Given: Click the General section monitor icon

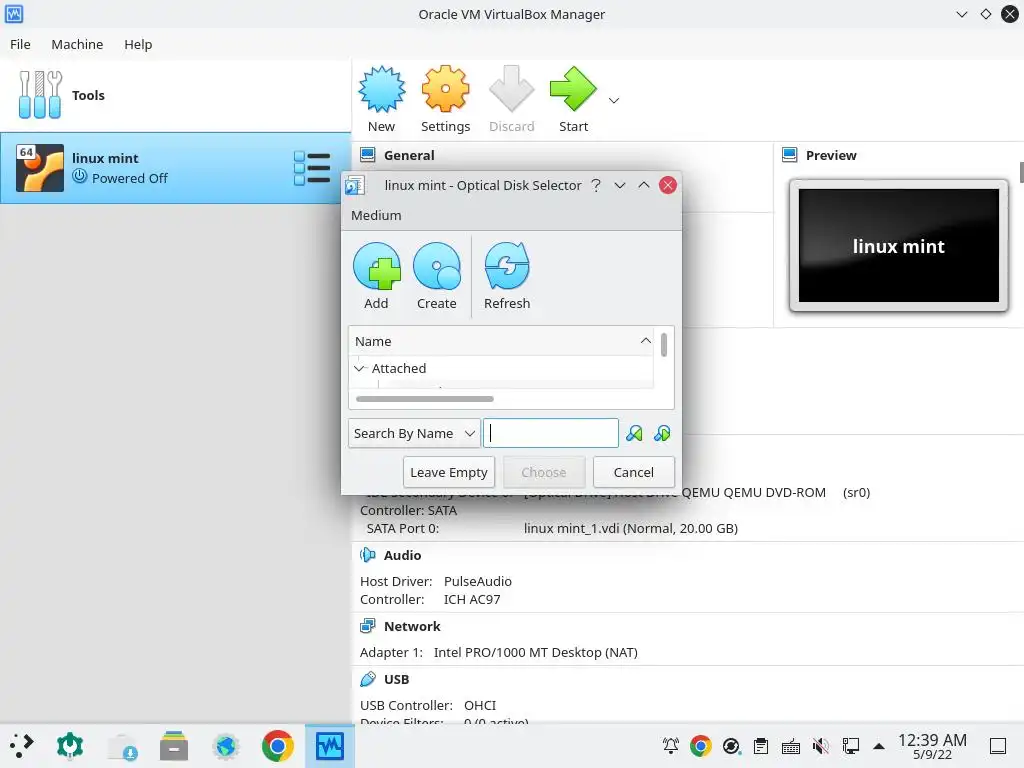Looking at the screenshot, I should point(368,155).
